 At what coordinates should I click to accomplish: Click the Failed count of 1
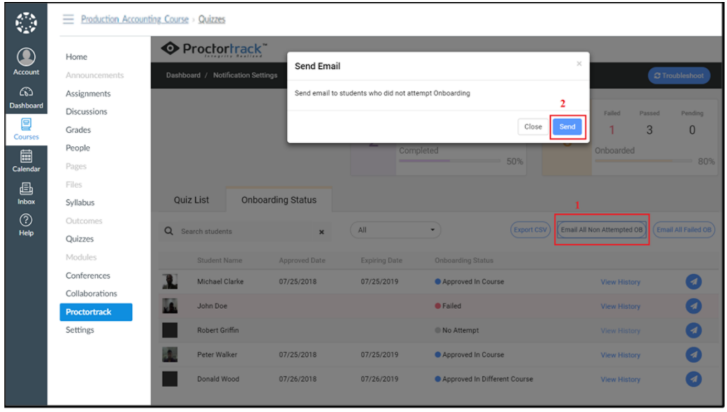tap(612, 130)
